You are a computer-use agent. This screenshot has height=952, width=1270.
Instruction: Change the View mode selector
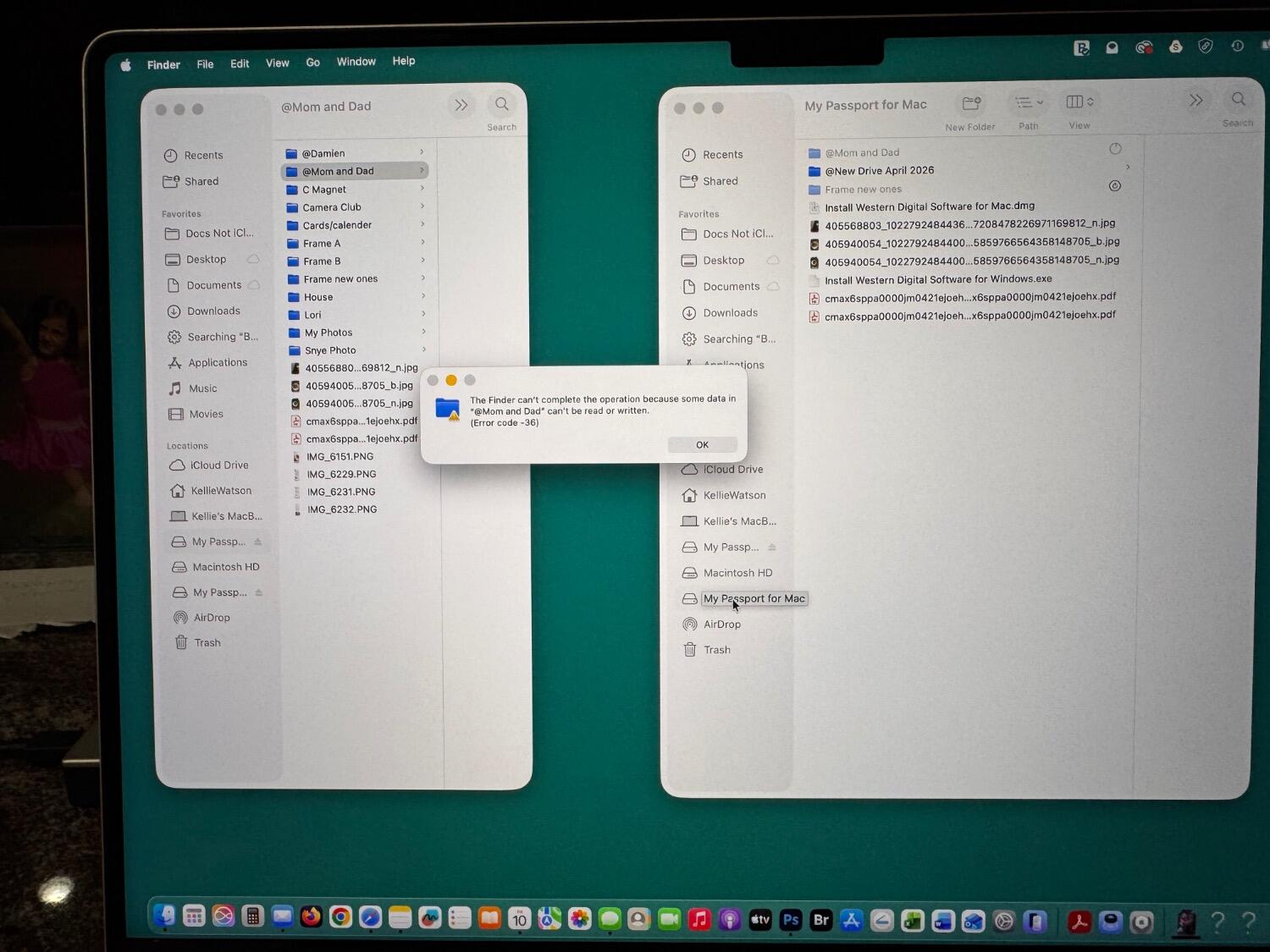click(1079, 102)
